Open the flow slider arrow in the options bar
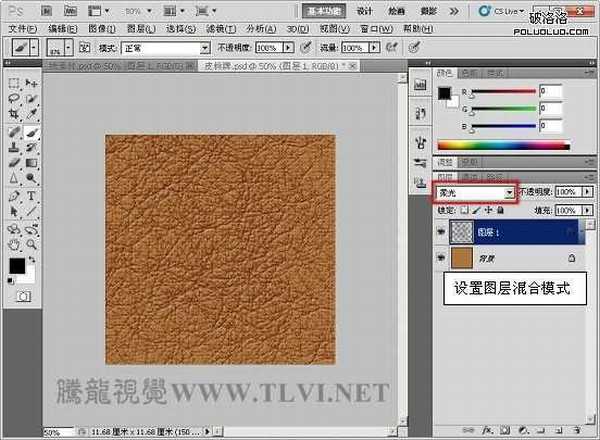The height and width of the screenshot is (440, 600). point(374,48)
